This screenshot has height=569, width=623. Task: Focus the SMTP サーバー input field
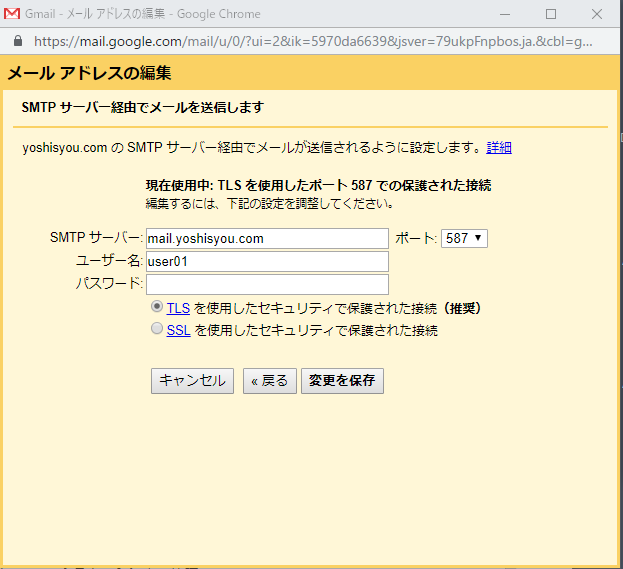266,238
